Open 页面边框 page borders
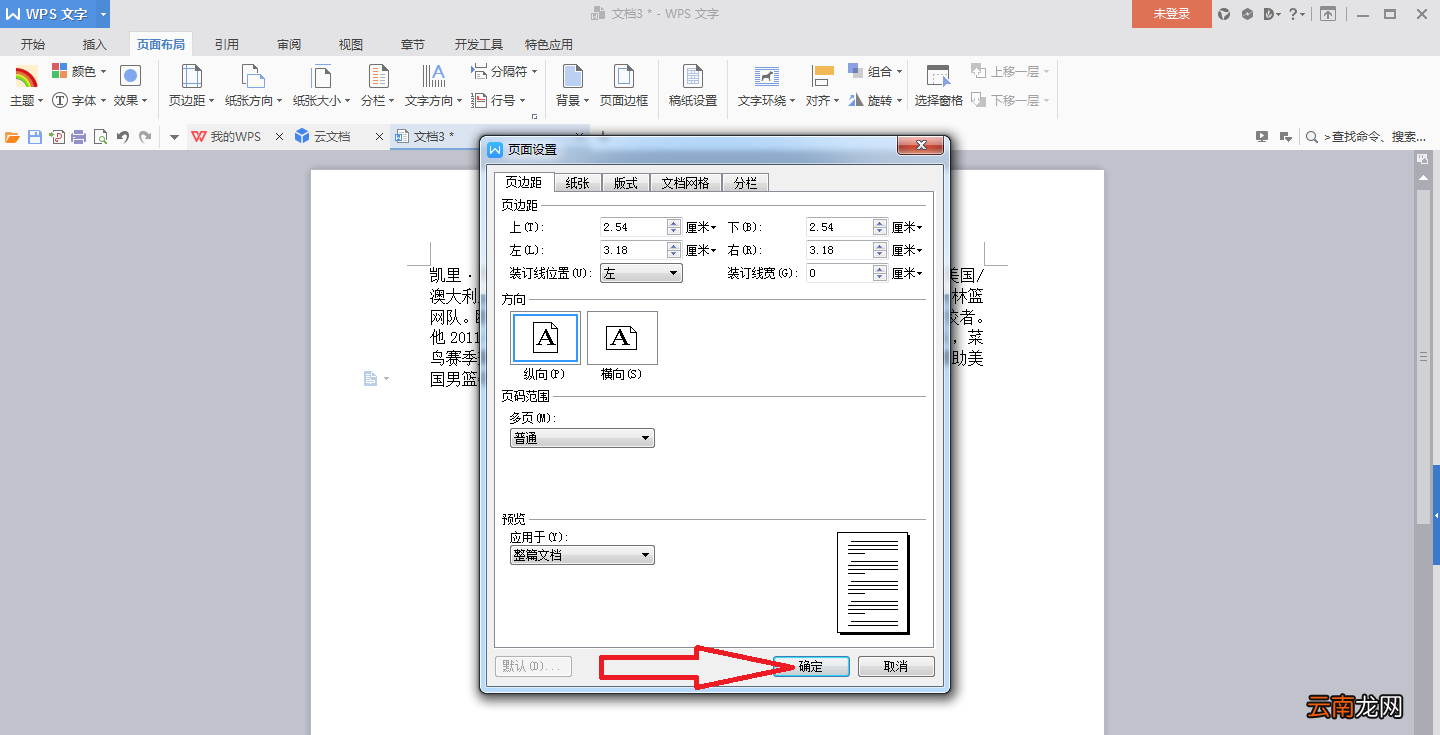 point(624,85)
